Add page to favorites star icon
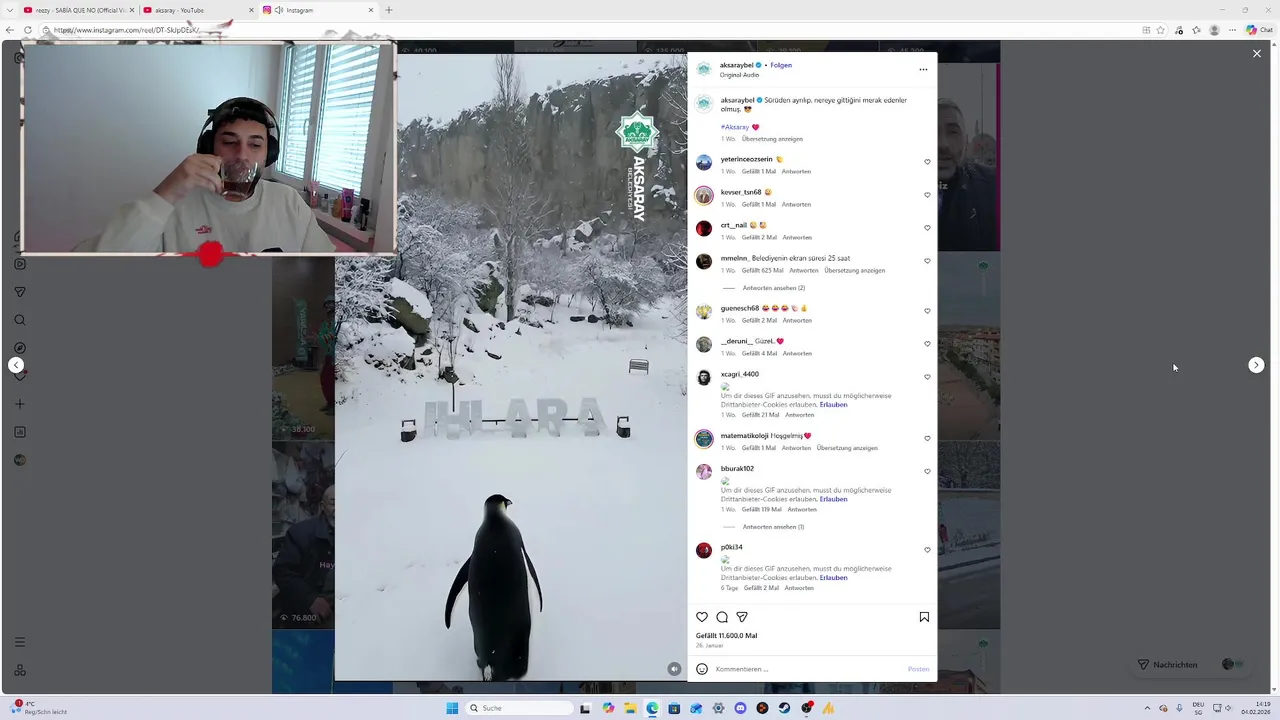 click(1160, 30)
